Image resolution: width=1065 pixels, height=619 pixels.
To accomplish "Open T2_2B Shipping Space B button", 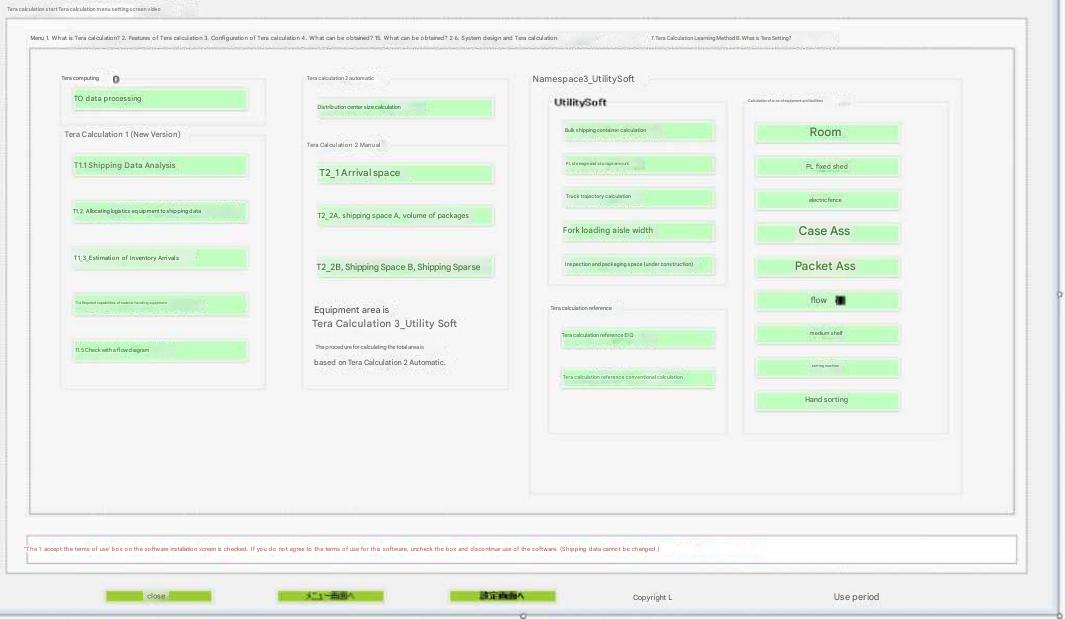I will (404, 267).
